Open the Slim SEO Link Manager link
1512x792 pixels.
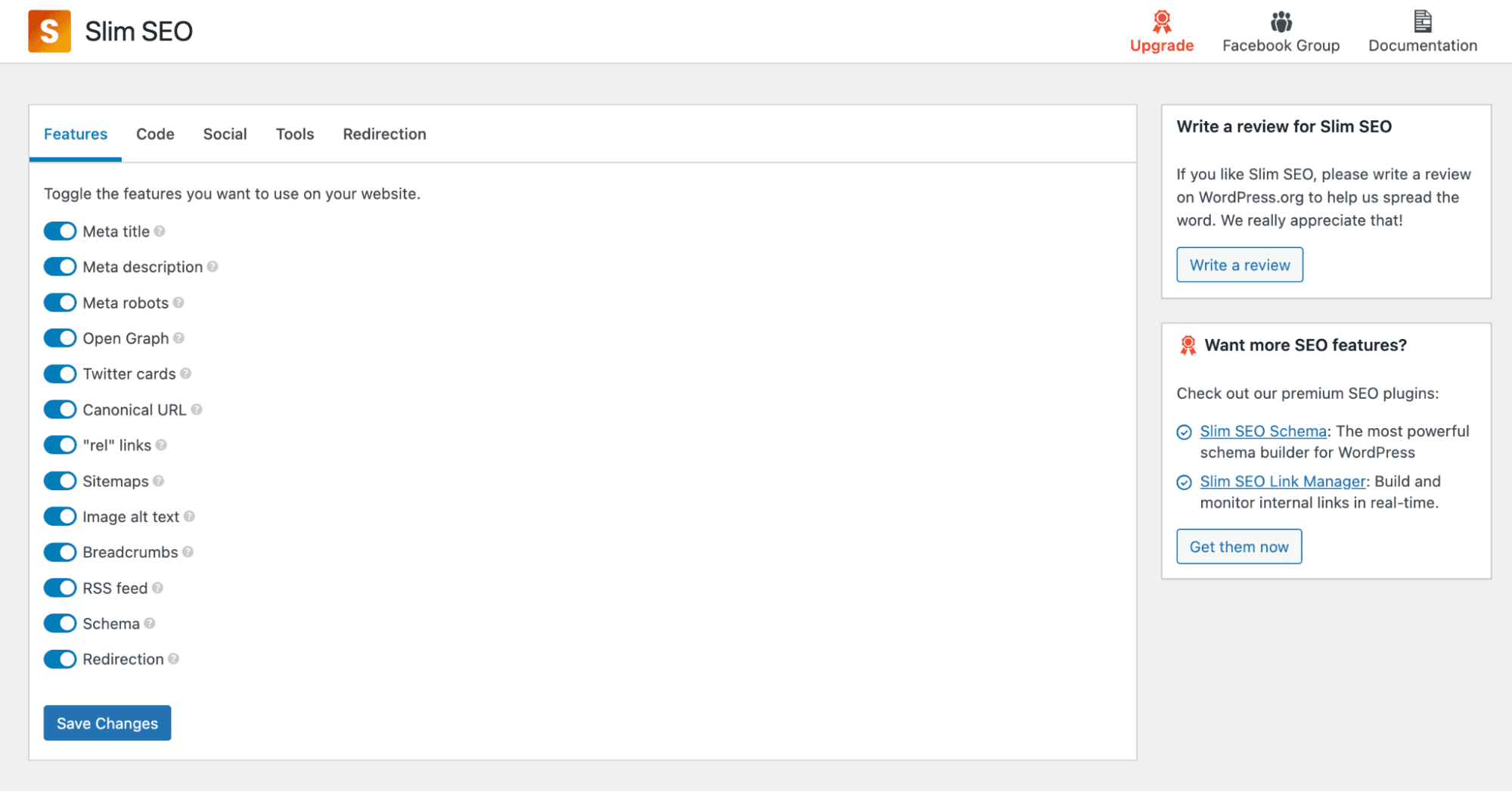1283,481
